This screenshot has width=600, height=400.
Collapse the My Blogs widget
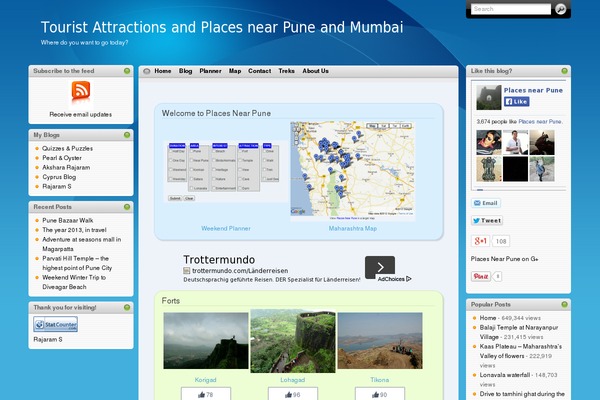point(127,135)
